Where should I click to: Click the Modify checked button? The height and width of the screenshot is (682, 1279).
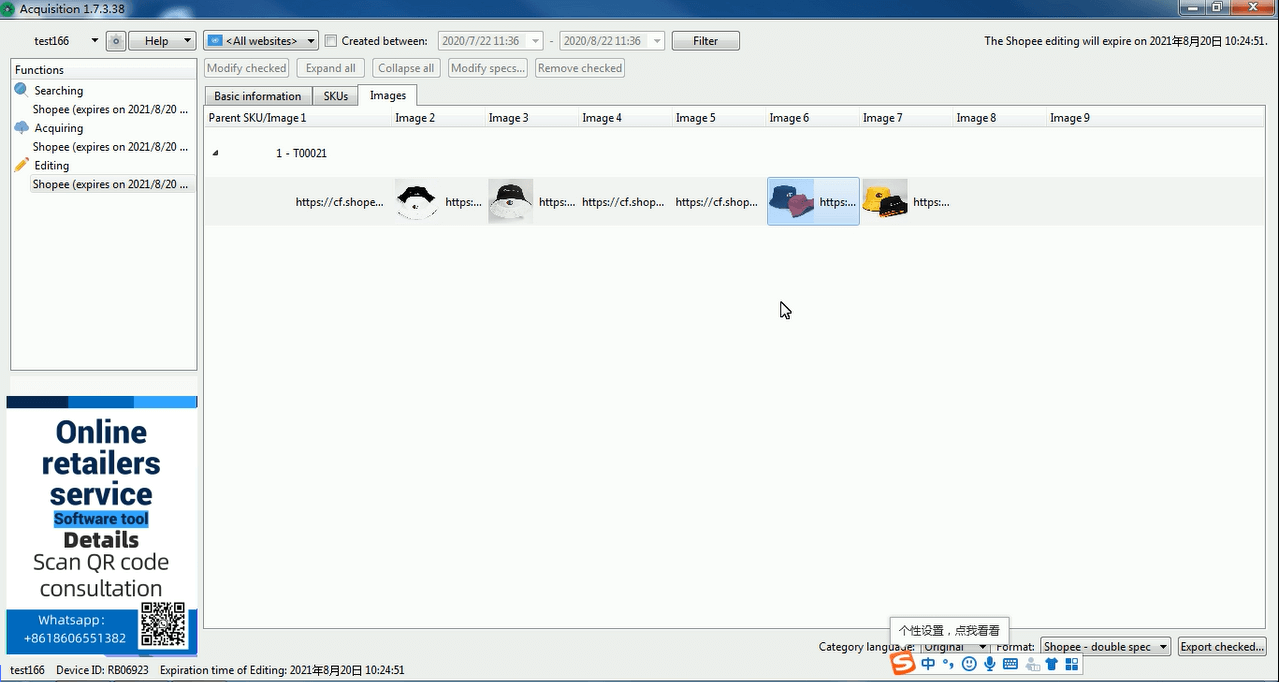click(246, 68)
